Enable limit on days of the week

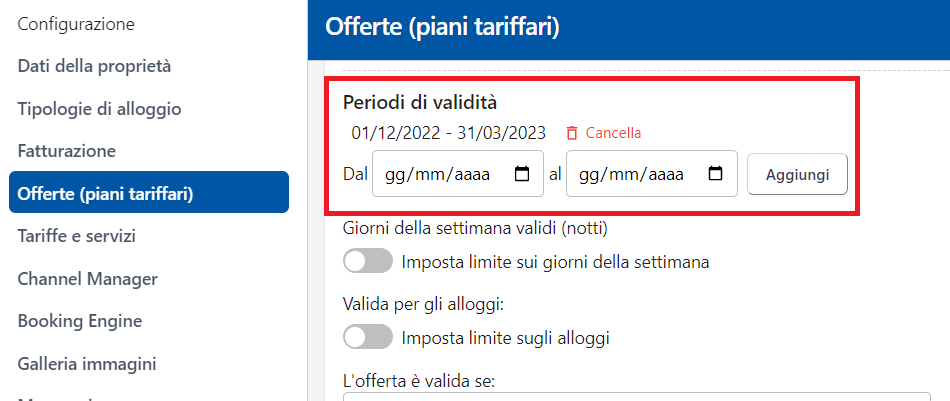click(x=367, y=262)
